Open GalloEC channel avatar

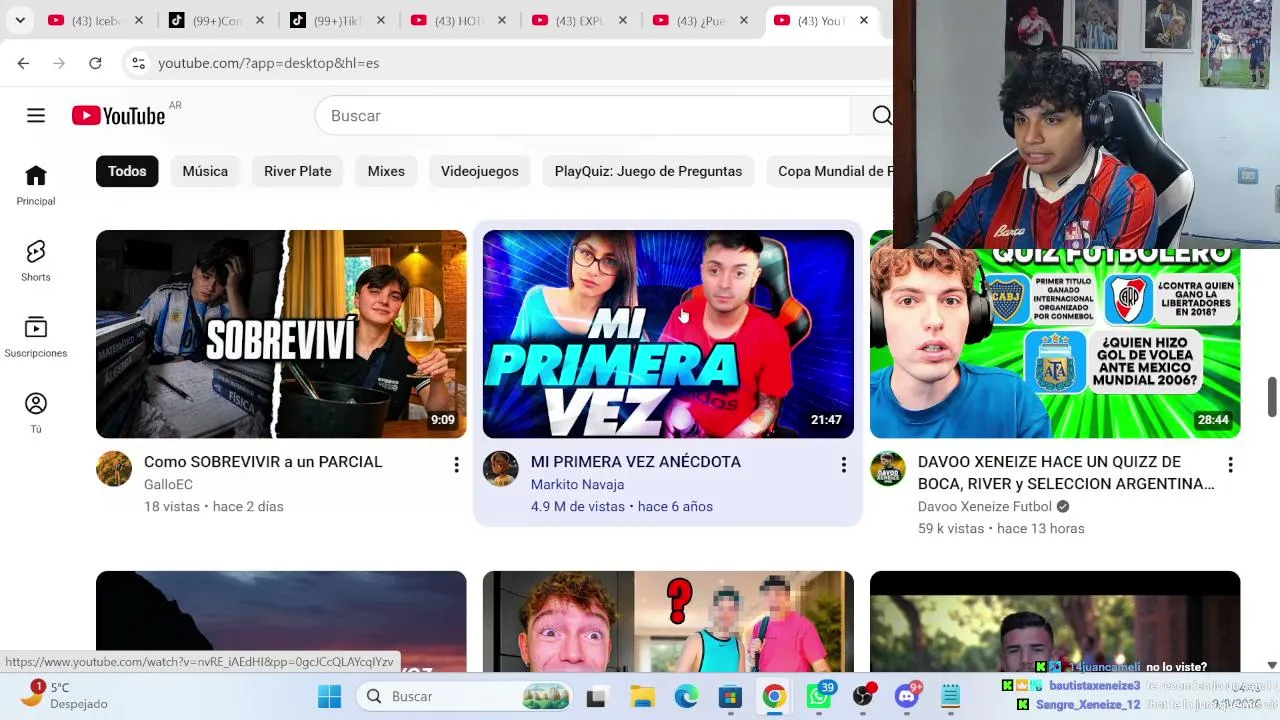point(114,468)
